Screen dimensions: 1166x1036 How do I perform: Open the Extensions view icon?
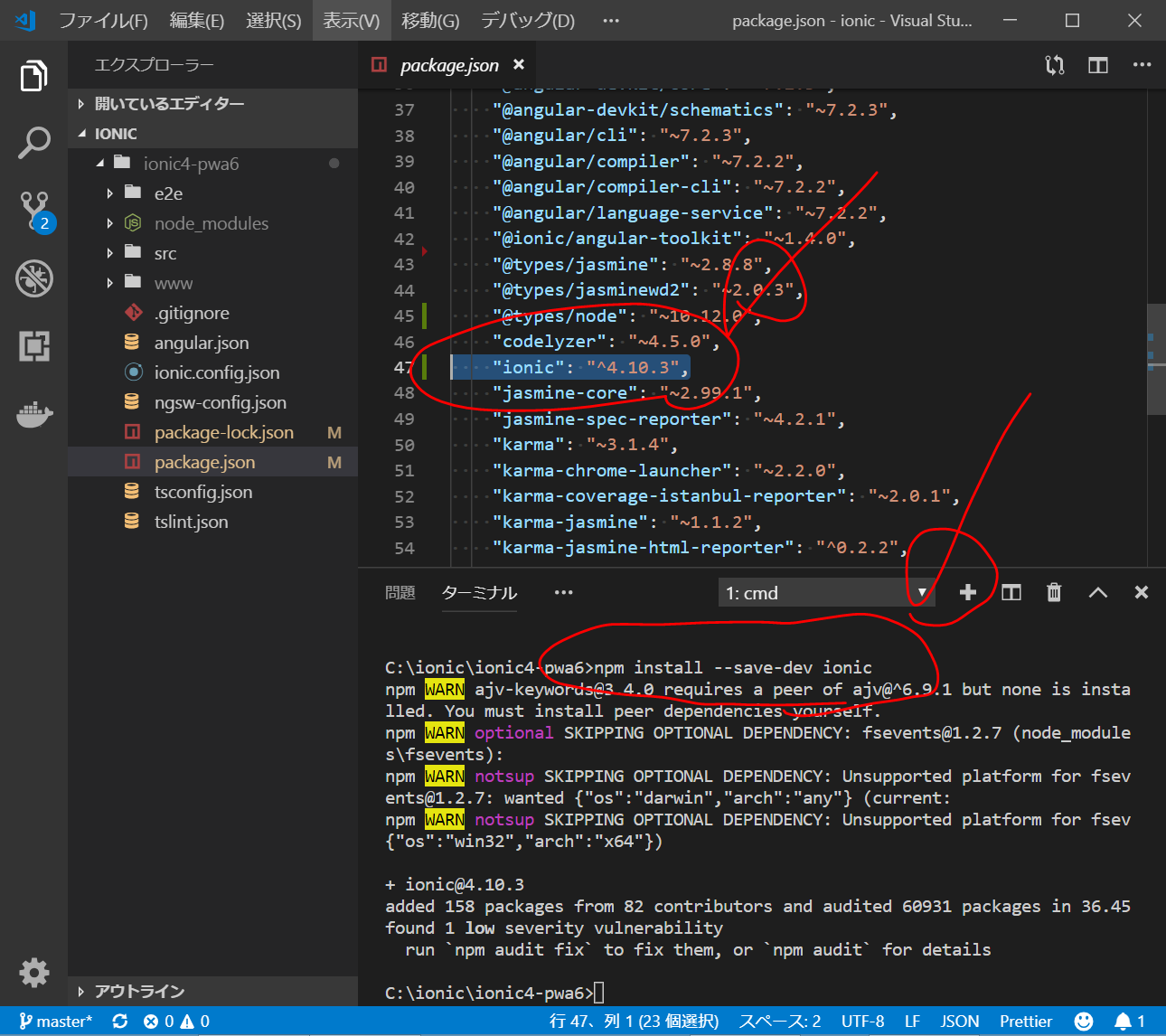click(x=33, y=345)
